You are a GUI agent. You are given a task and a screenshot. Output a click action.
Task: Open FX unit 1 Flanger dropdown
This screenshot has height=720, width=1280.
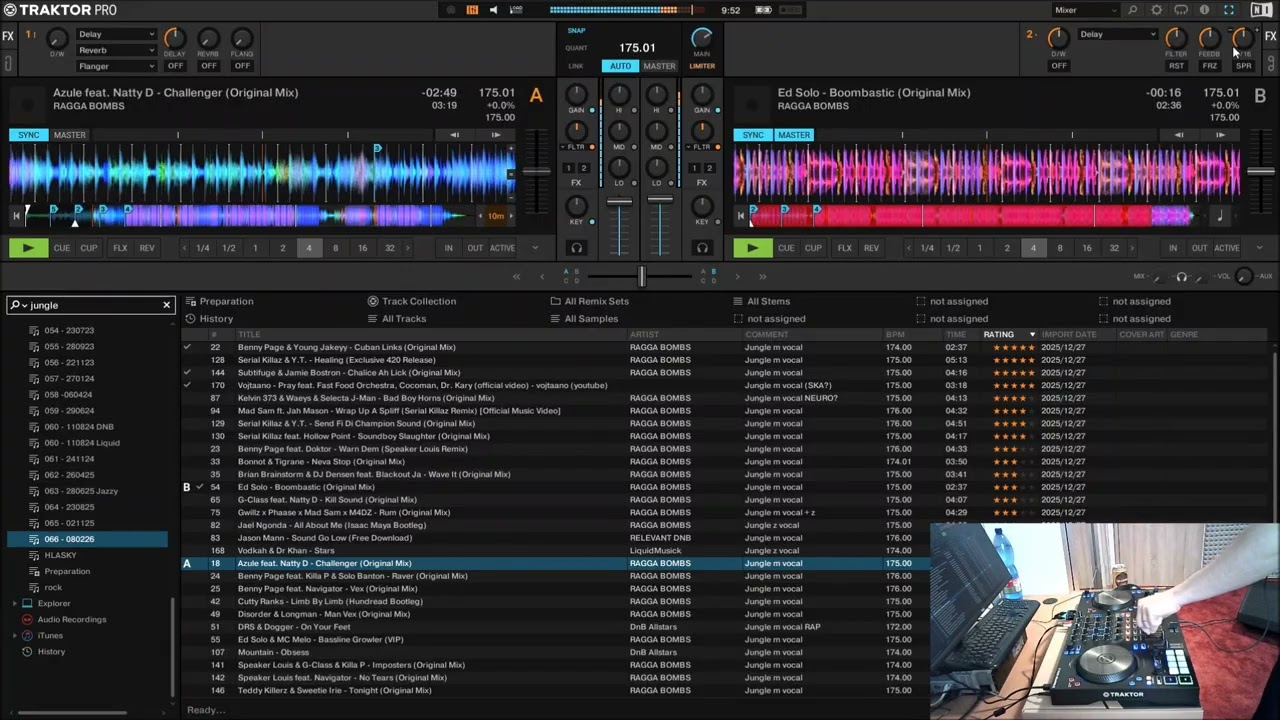click(116, 66)
